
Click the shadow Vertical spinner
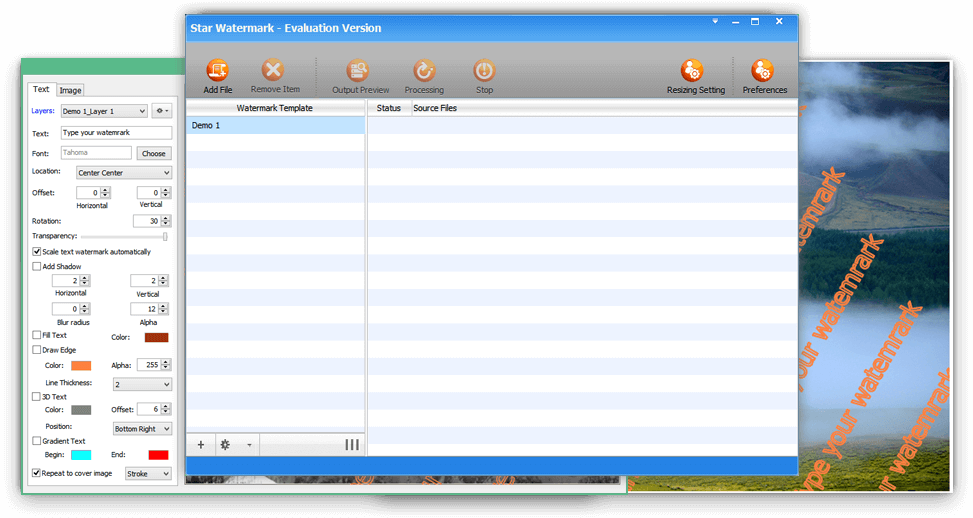pos(149,281)
